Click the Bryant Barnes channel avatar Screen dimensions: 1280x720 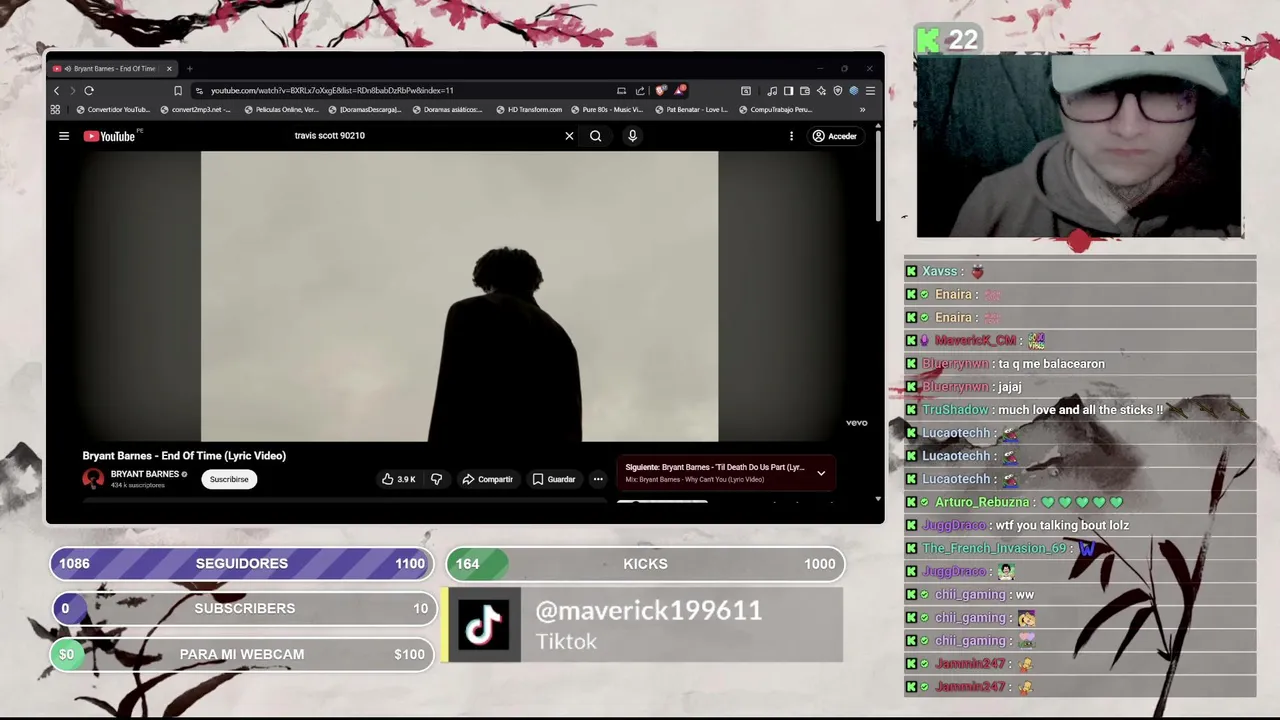pos(93,479)
